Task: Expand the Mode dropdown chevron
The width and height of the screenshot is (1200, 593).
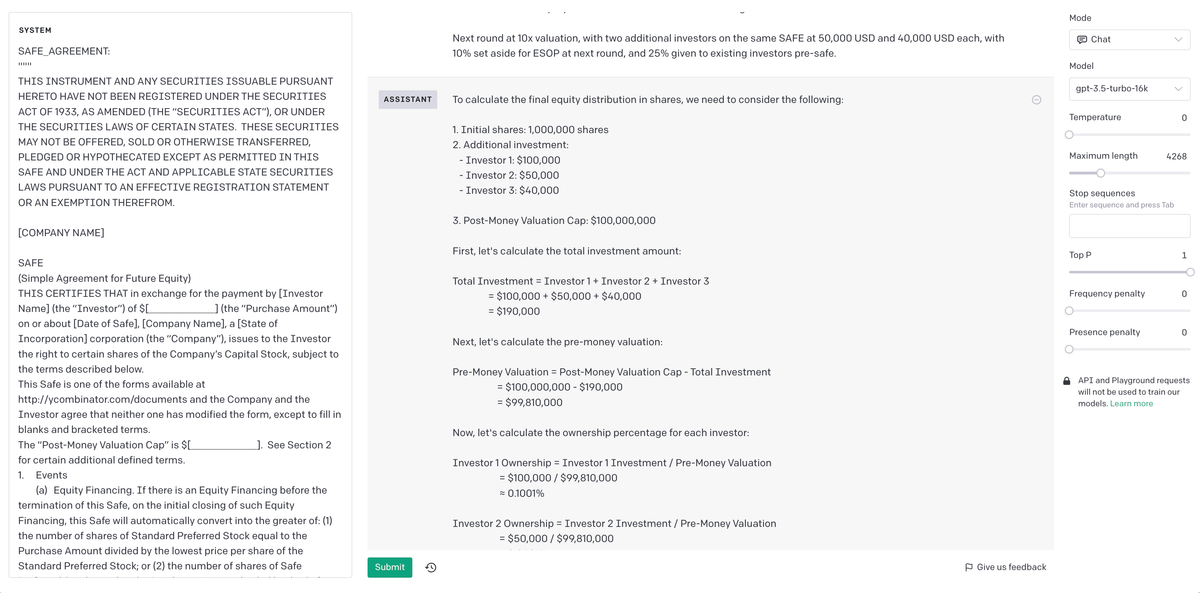Action: tap(1178, 39)
